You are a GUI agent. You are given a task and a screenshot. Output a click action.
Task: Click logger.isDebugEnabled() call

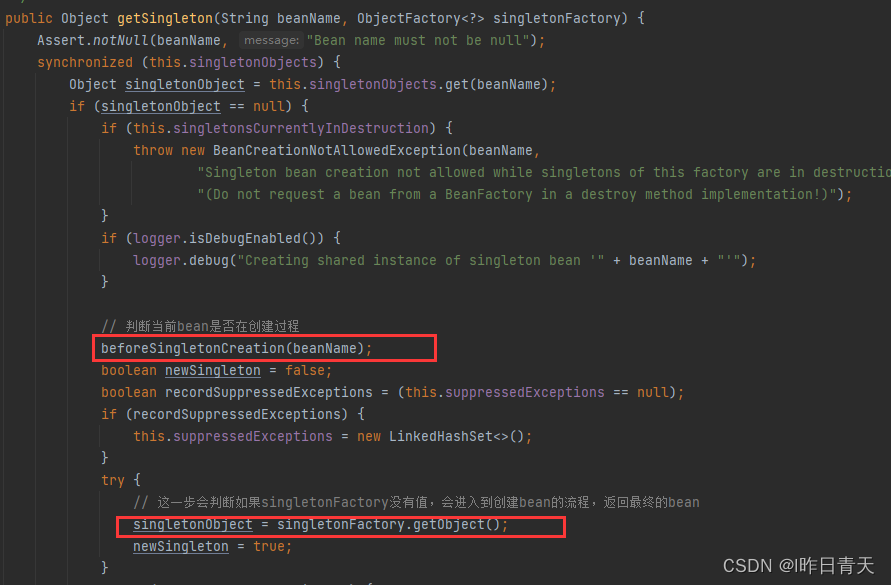pyautogui.click(x=228, y=238)
